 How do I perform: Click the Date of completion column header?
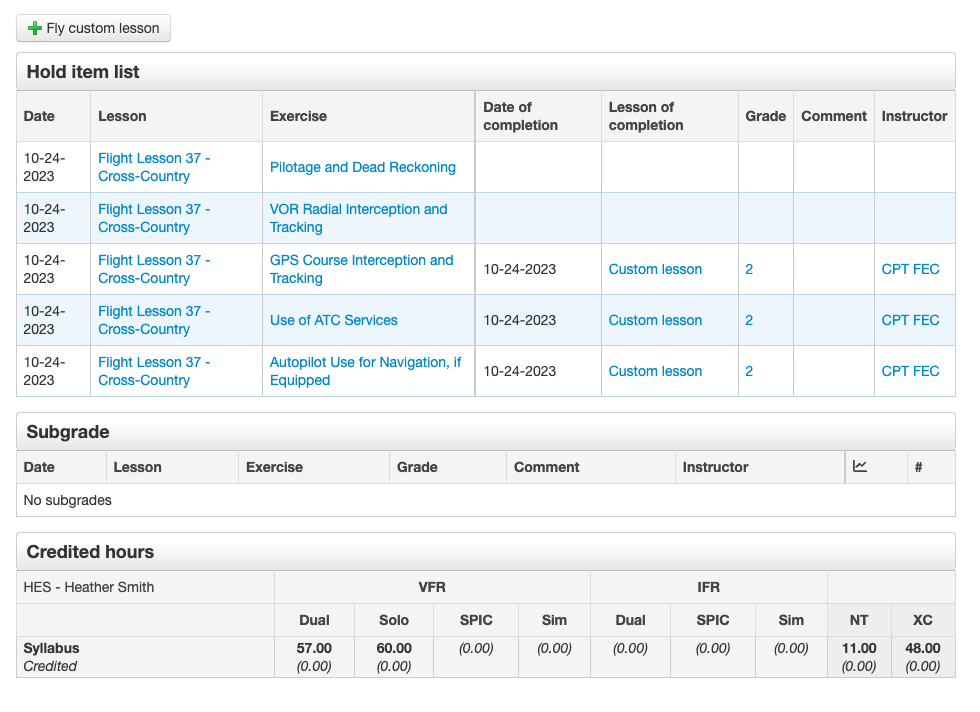point(520,116)
